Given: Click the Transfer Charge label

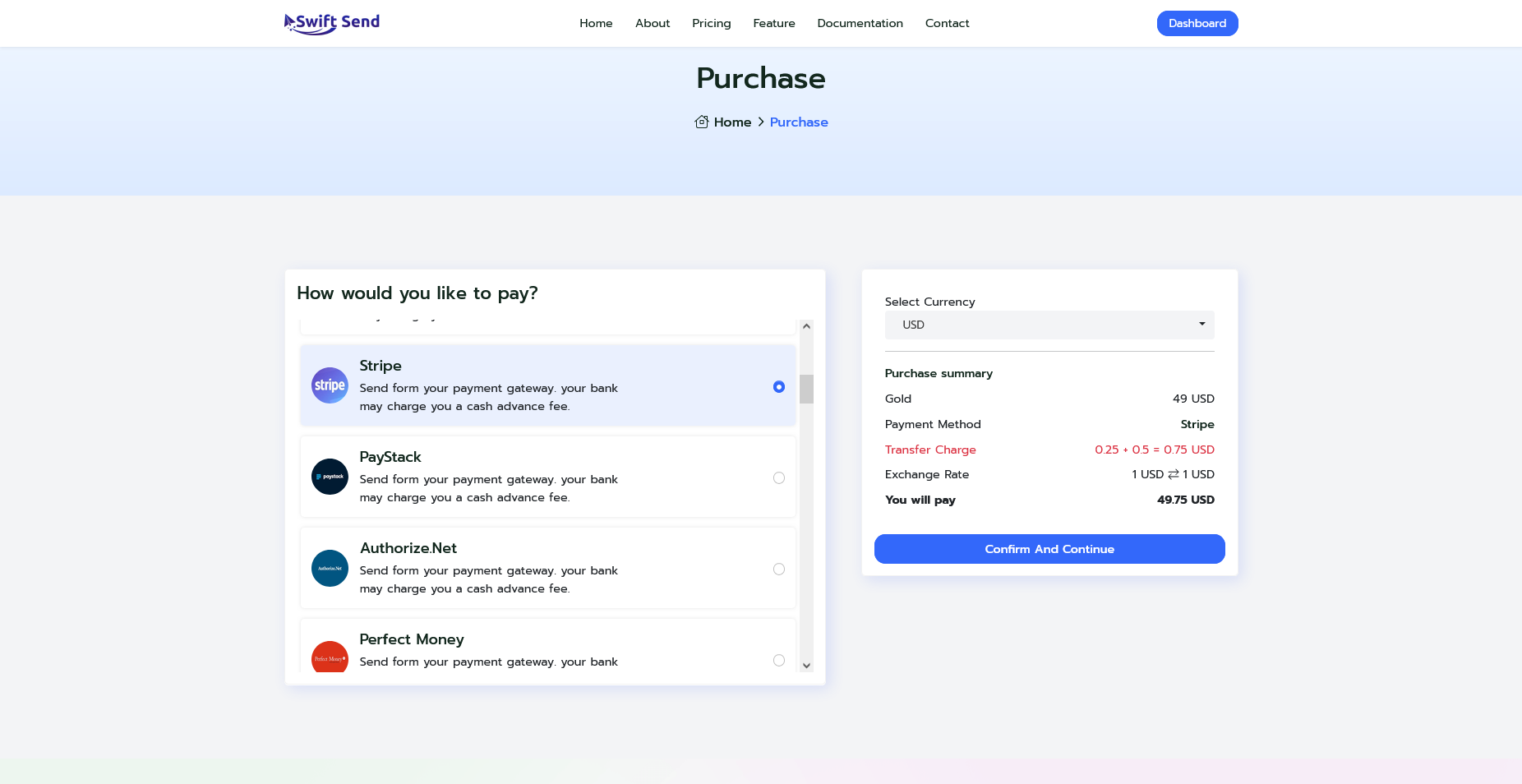Looking at the screenshot, I should pos(930,450).
